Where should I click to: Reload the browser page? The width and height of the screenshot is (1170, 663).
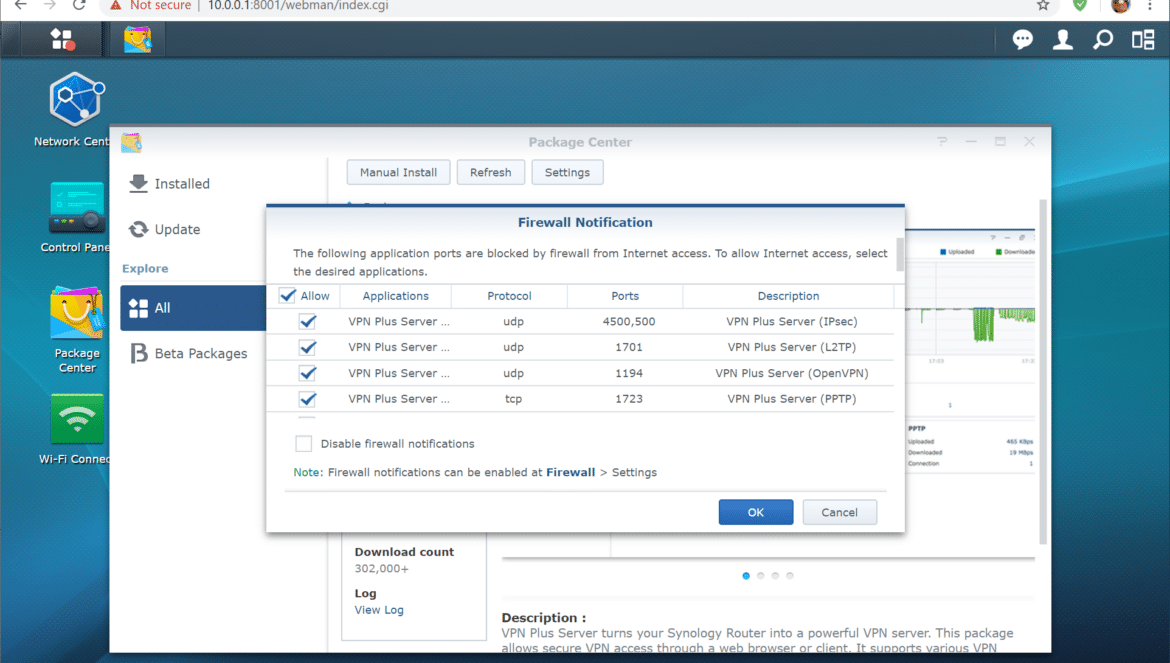pos(79,5)
